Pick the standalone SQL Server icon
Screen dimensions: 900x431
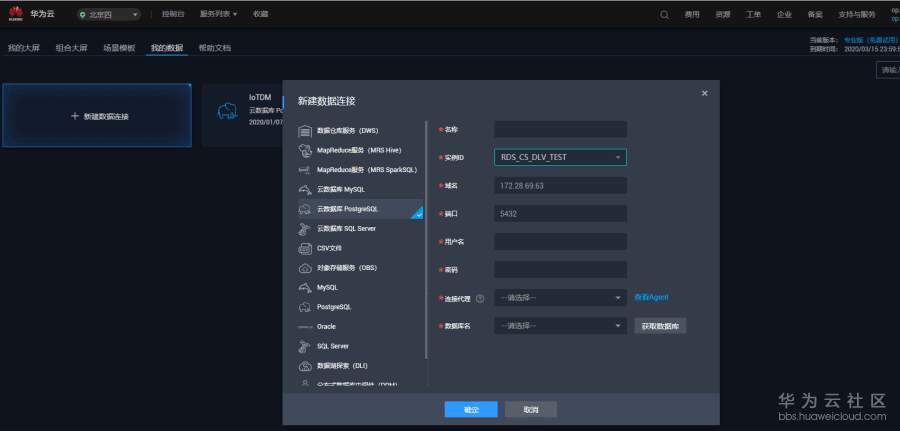coord(305,346)
